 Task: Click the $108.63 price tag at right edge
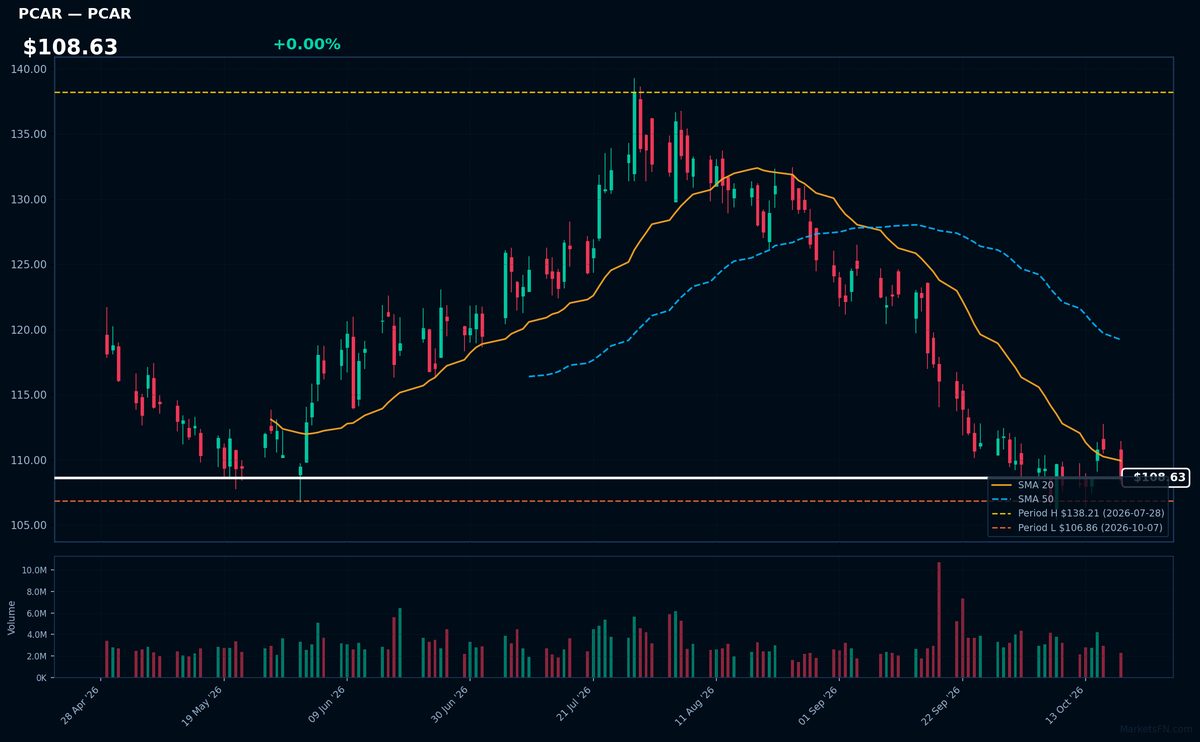(x=1157, y=478)
